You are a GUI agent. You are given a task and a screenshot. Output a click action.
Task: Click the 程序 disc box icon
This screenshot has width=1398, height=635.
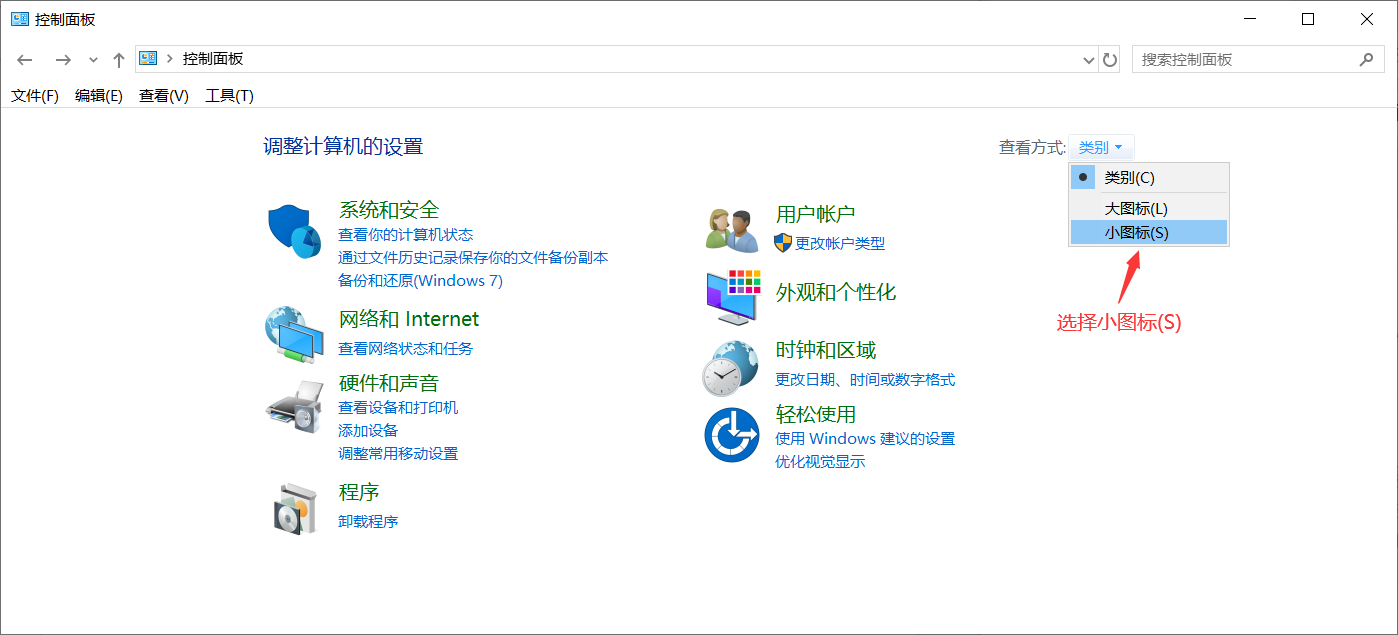[296, 509]
